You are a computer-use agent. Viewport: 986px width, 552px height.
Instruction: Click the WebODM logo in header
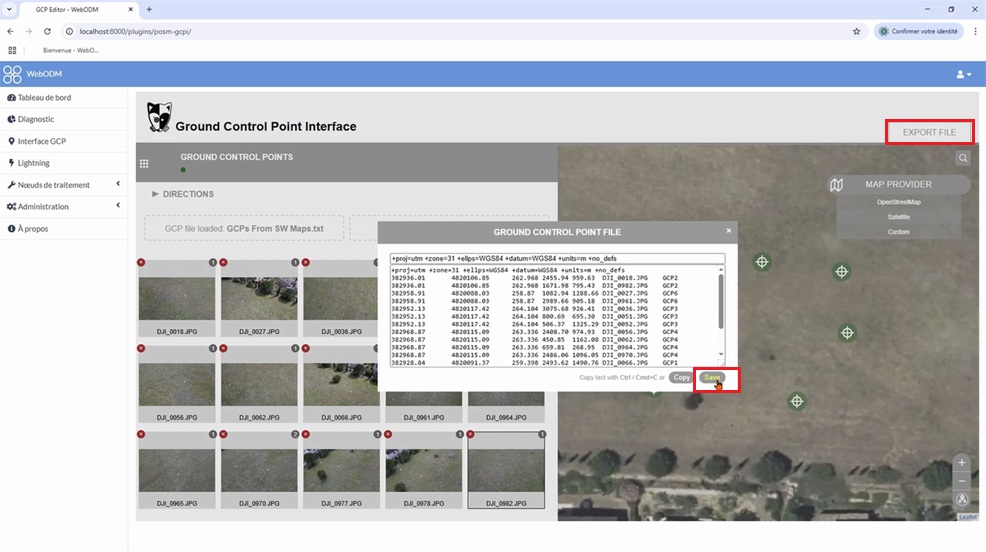point(12,74)
